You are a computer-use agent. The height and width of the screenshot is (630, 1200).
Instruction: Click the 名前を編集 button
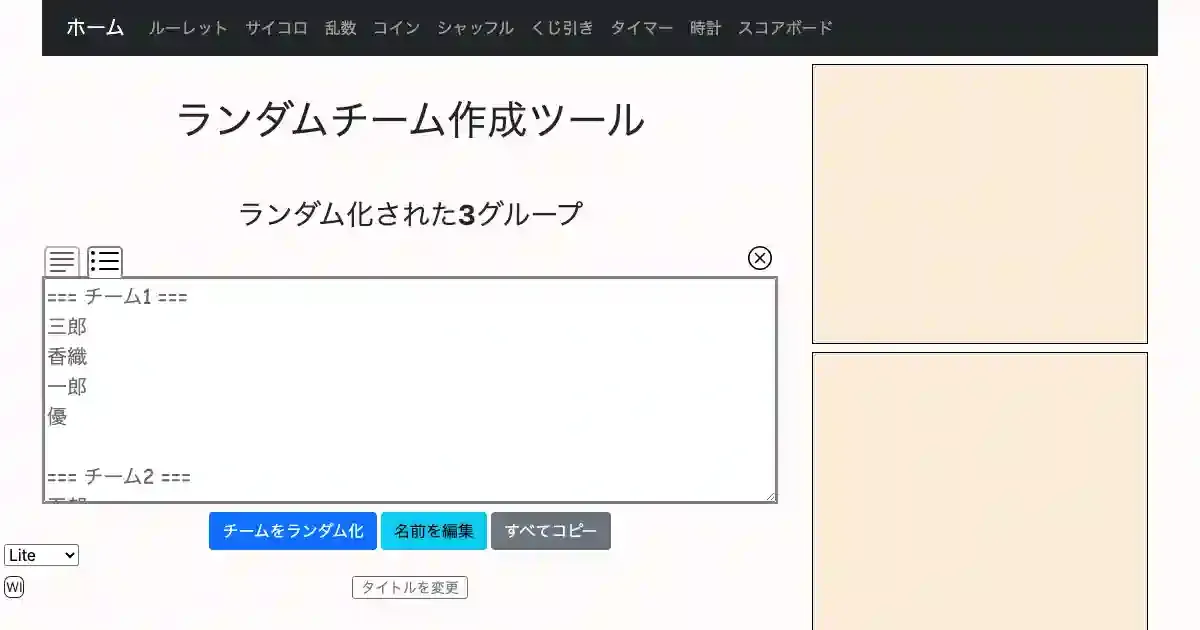[434, 531]
